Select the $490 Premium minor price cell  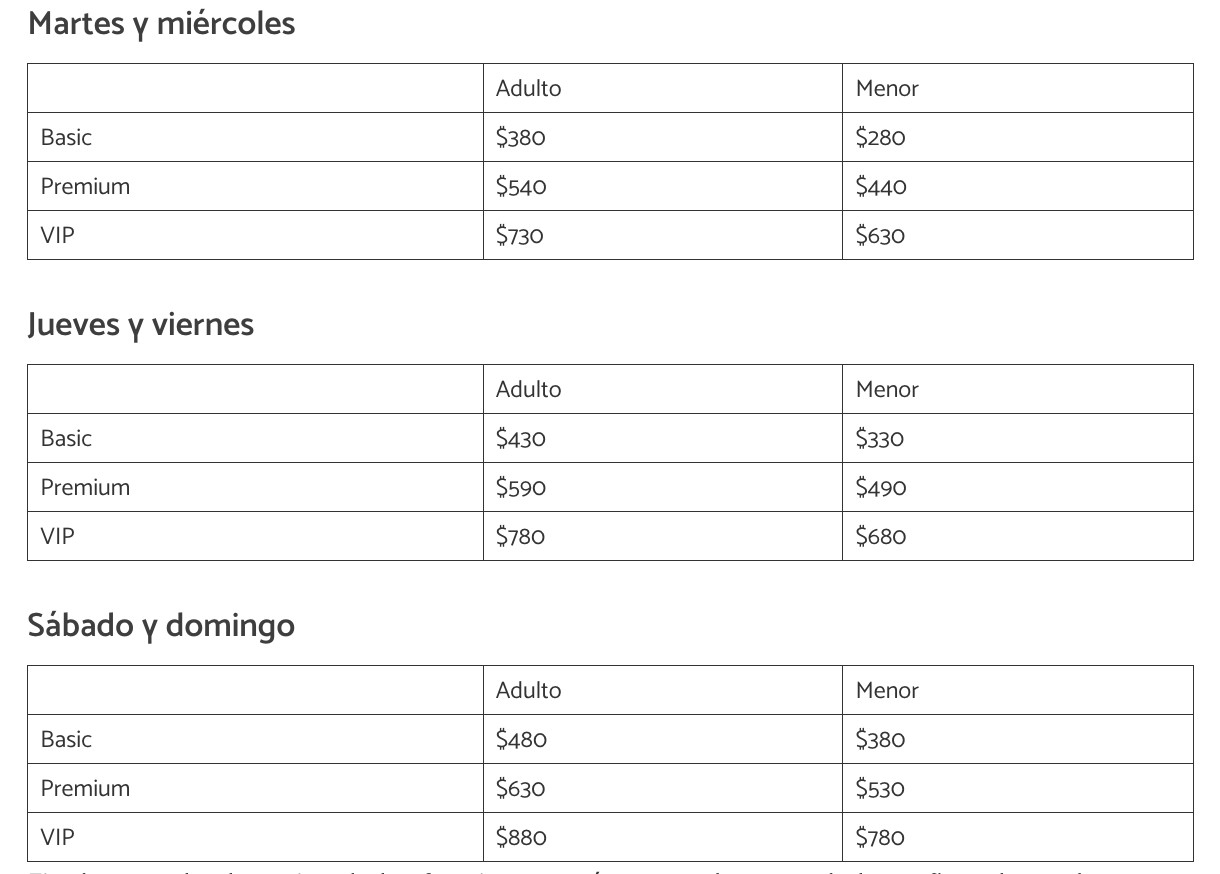tap(881, 488)
